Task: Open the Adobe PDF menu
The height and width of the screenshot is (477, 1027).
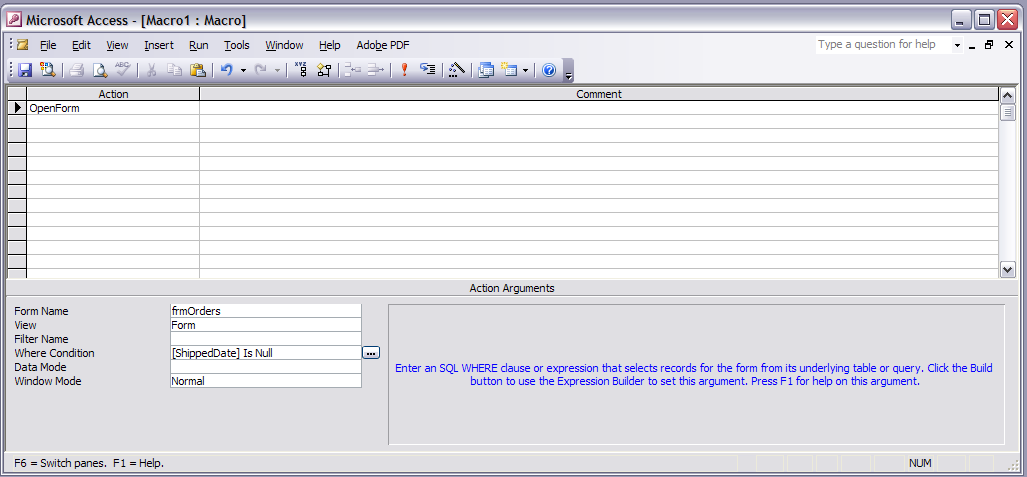Action: click(x=383, y=45)
